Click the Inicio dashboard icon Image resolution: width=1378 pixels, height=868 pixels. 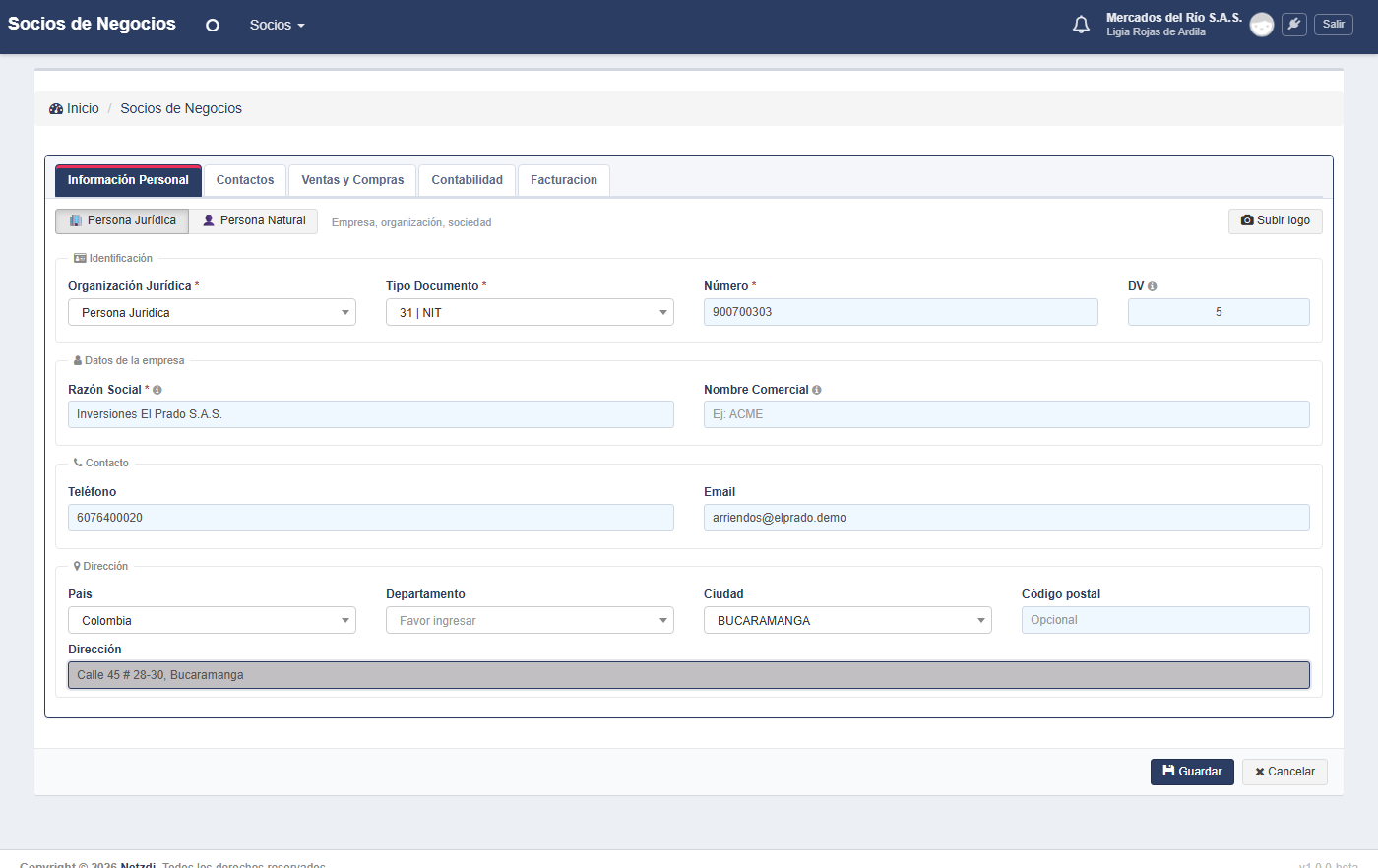tap(56, 109)
